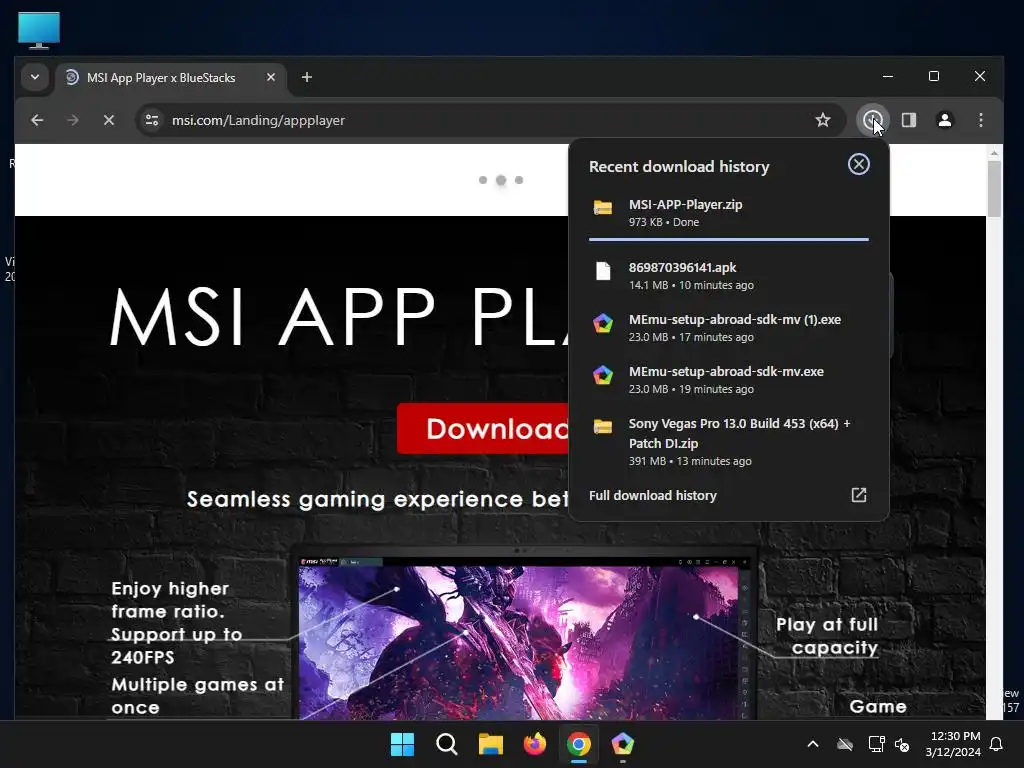Screen dimensions: 1024x768
Task: Click icon of MEmu-setup-abroad-sdk-mv (1).exe
Action: [603, 323]
